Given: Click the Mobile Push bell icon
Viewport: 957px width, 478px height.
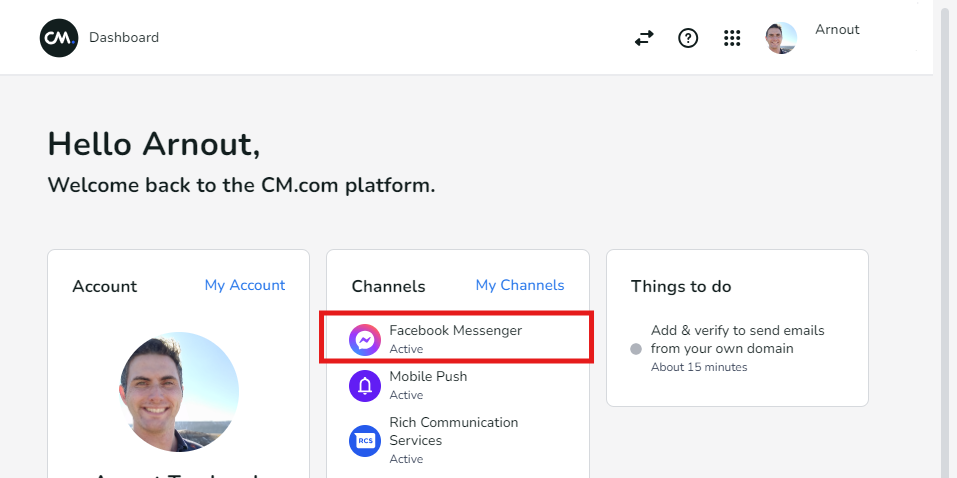Looking at the screenshot, I should pos(365,385).
